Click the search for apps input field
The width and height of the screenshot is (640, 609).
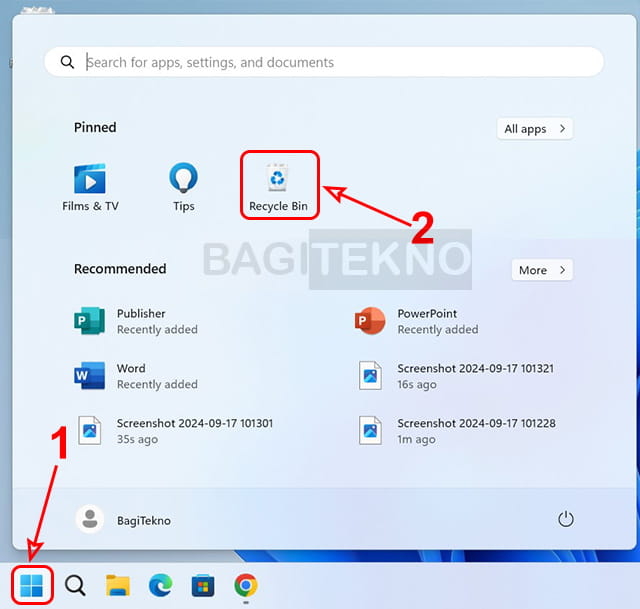(x=324, y=62)
